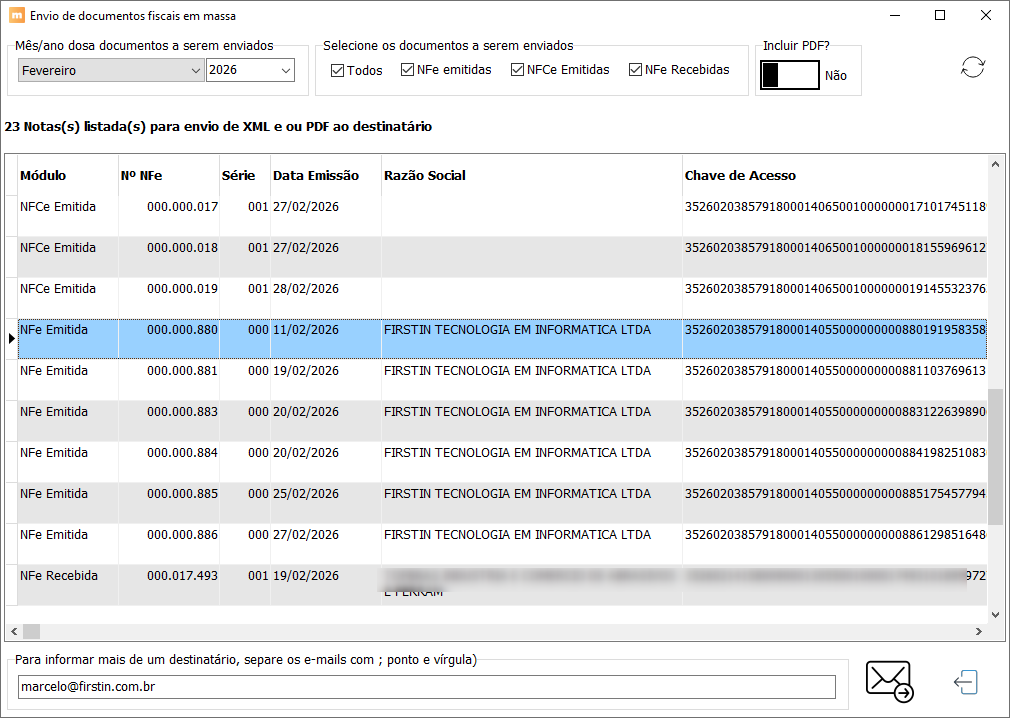The height and width of the screenshot is (718, 1010).
Task: Click the refresh list icon
Action: [x=972, y=68]
